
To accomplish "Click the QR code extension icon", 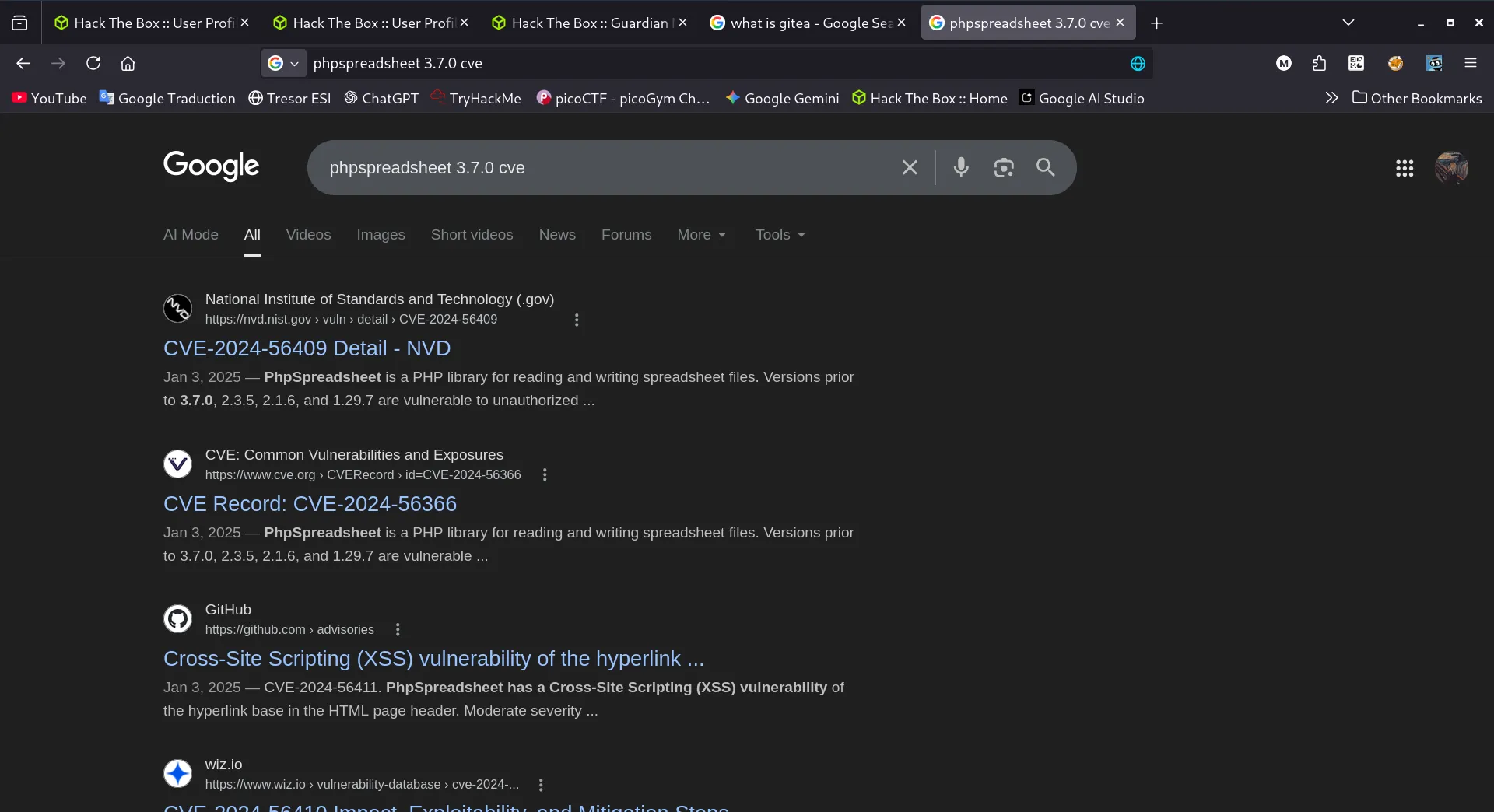I will click(1356, 64).
